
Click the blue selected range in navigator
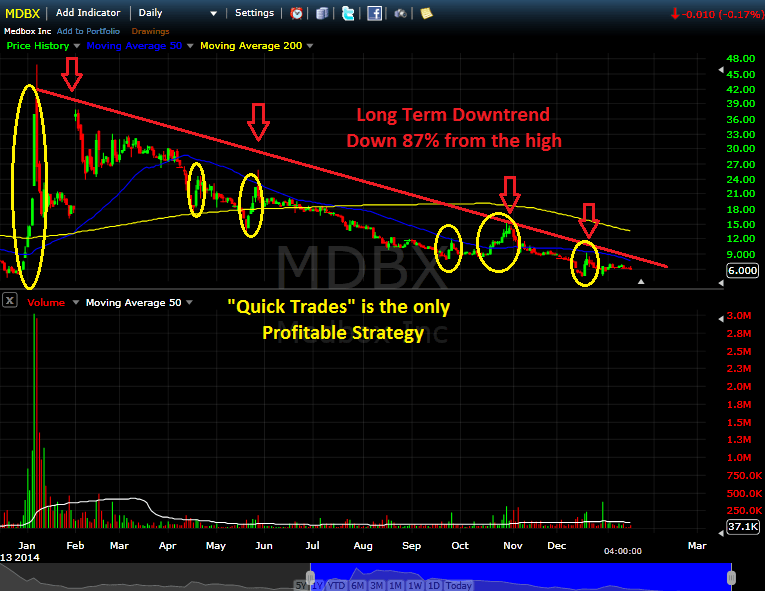[x=521, y=577]
